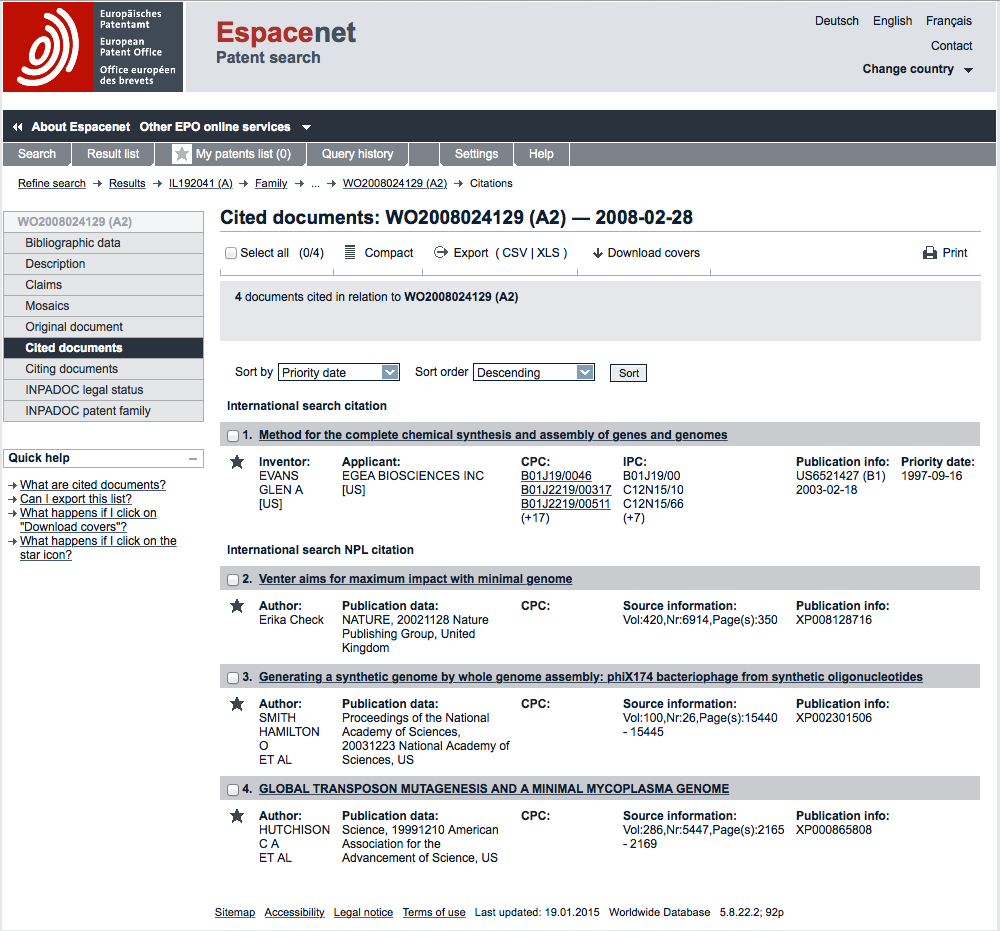Open INPADOC legal status in sidebar
The height and width of the screenshot is (931, 1000).
(103, 390)
